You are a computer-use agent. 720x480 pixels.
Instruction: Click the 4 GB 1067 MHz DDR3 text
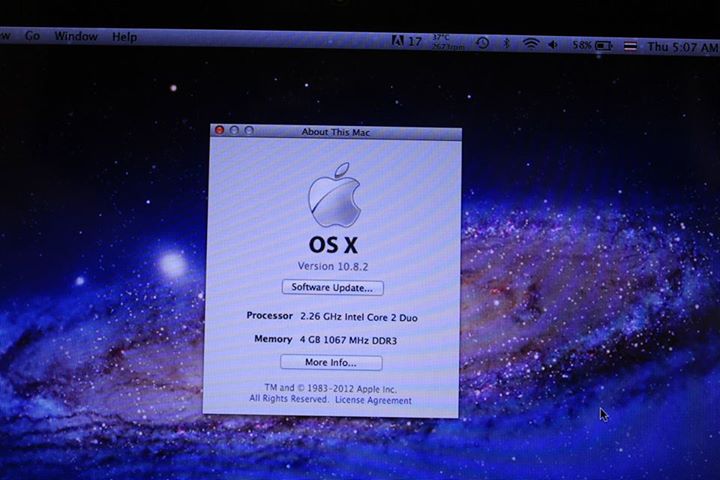click(x=348, y=340)
